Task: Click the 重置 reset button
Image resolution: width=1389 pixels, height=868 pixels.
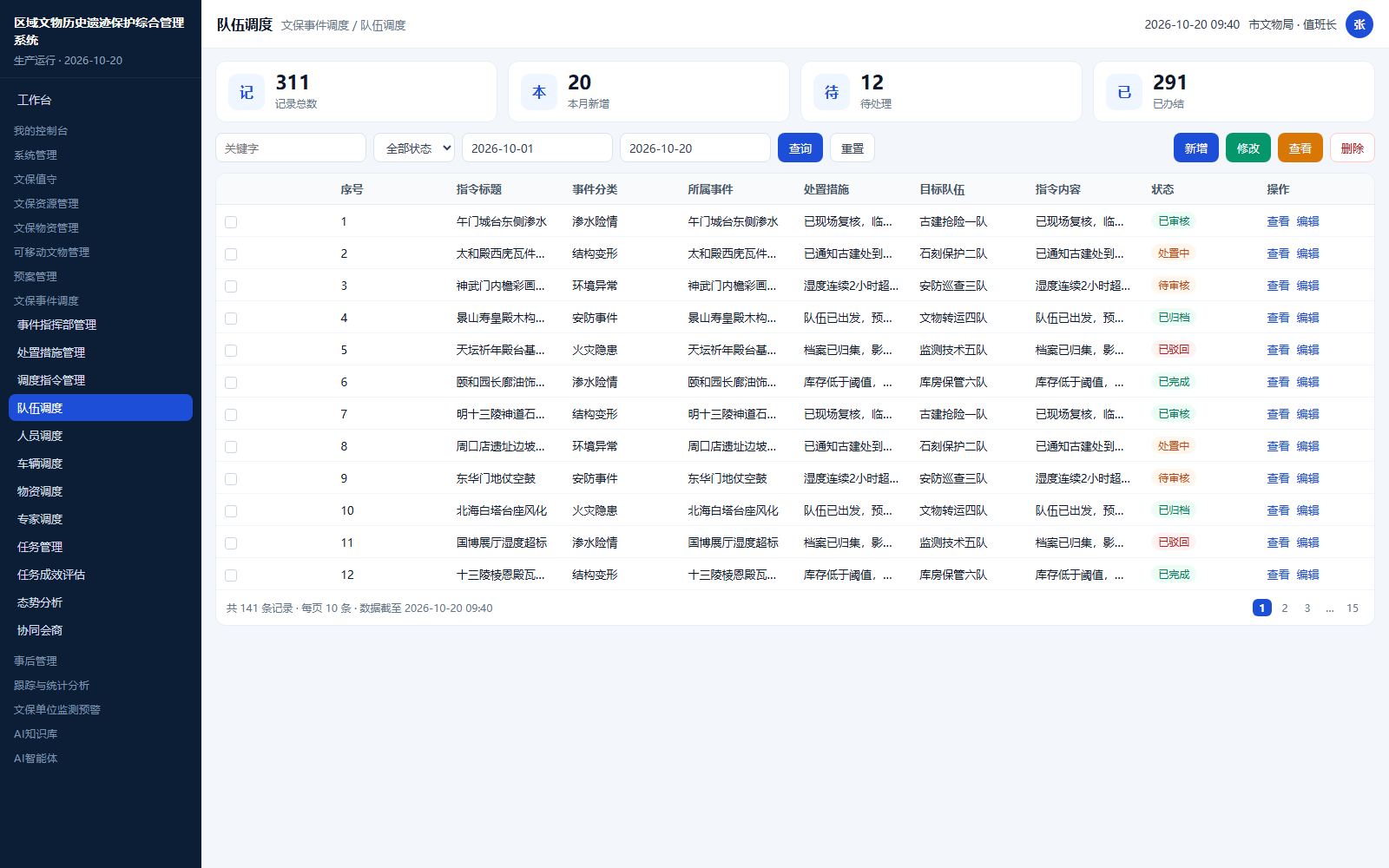Action: (x=852, y=148)
